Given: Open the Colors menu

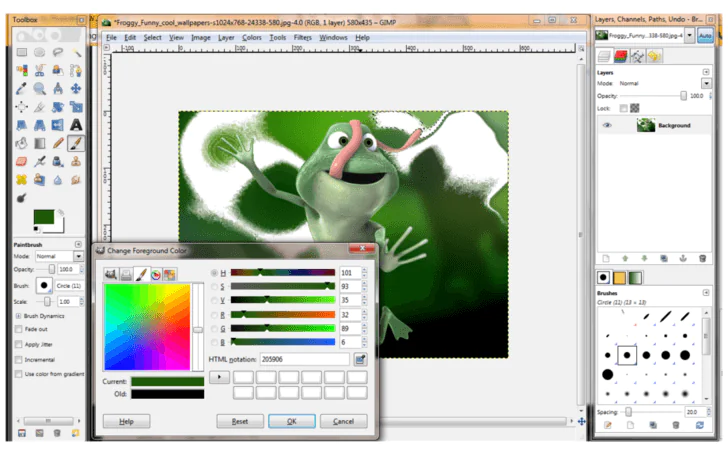Looking at the screenshot, I should [x=253, y=37].
